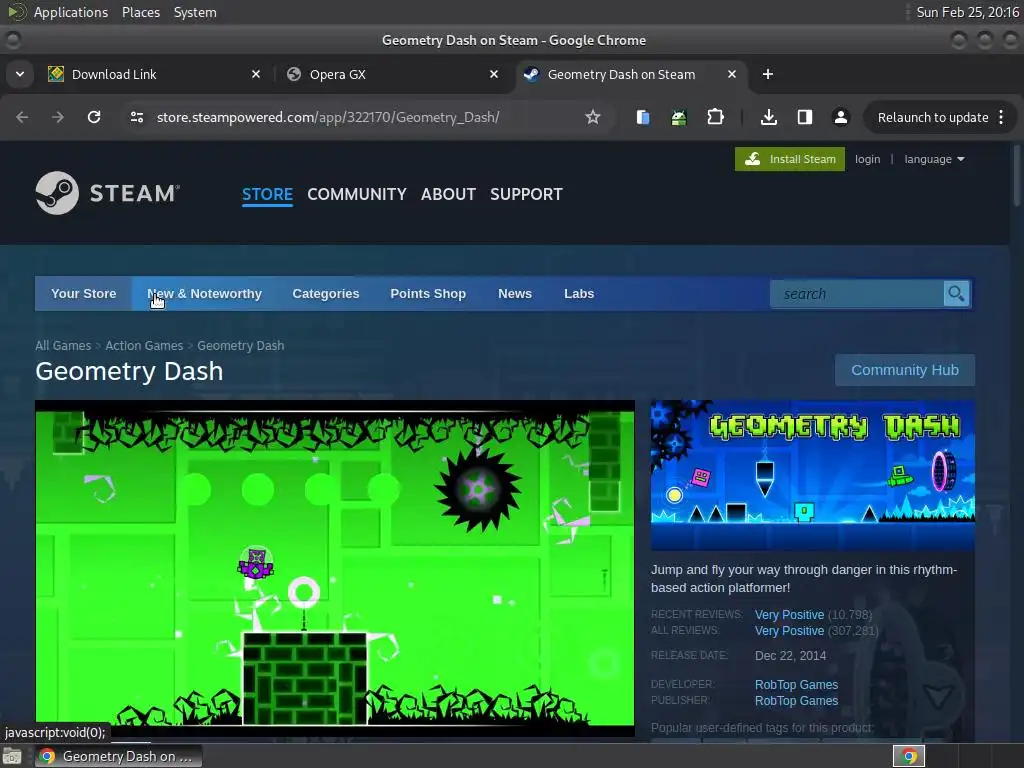Open the Chrome three-dot menu
The image size is (1024, 768).
coord(1001,117)
